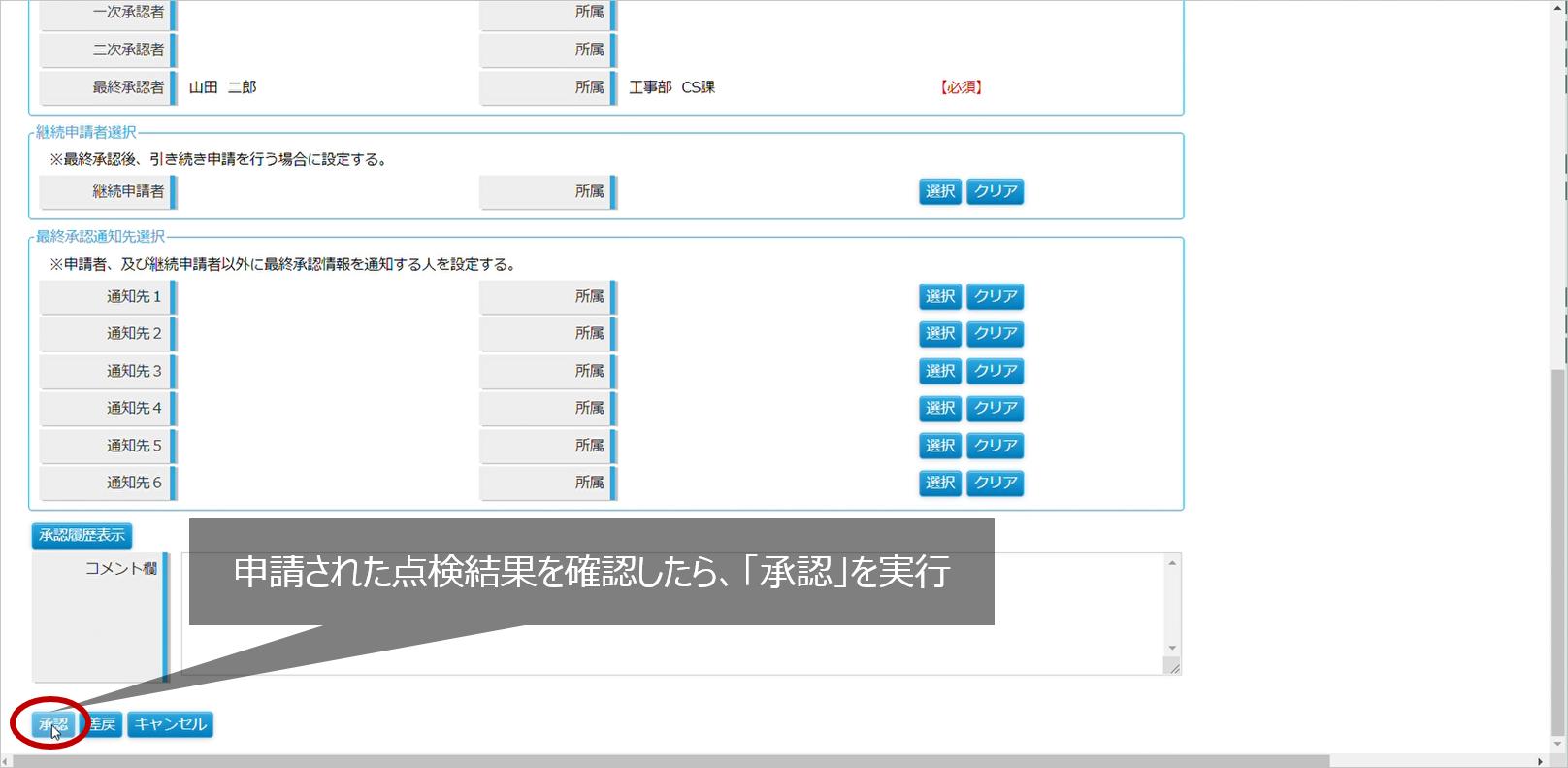Click comment box scroll down arrow
Screen dimensions: 1568x768
click(x=1172, y=648)
